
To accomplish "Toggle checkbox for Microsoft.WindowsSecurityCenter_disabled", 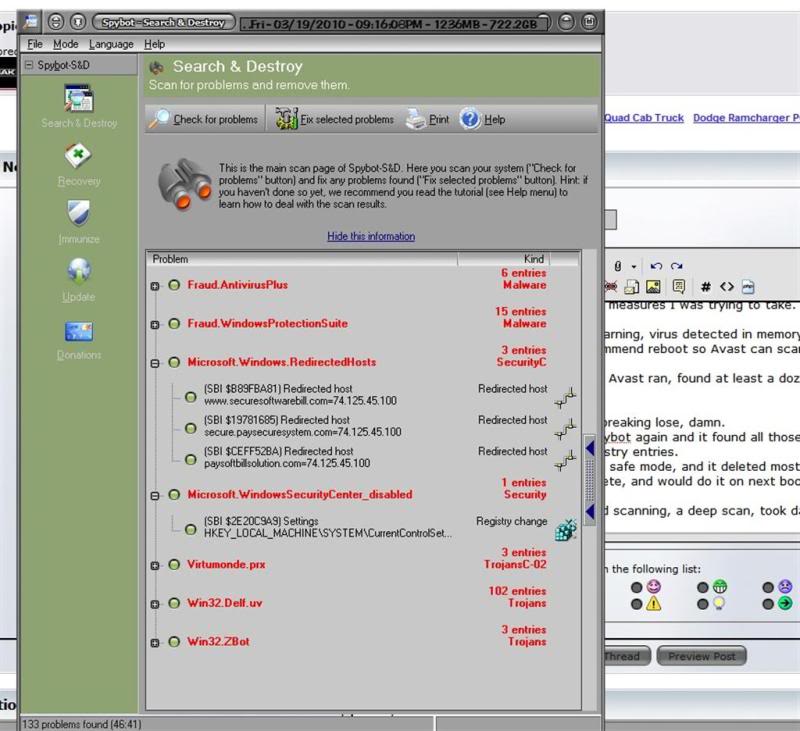I will [x=174, y=494].
